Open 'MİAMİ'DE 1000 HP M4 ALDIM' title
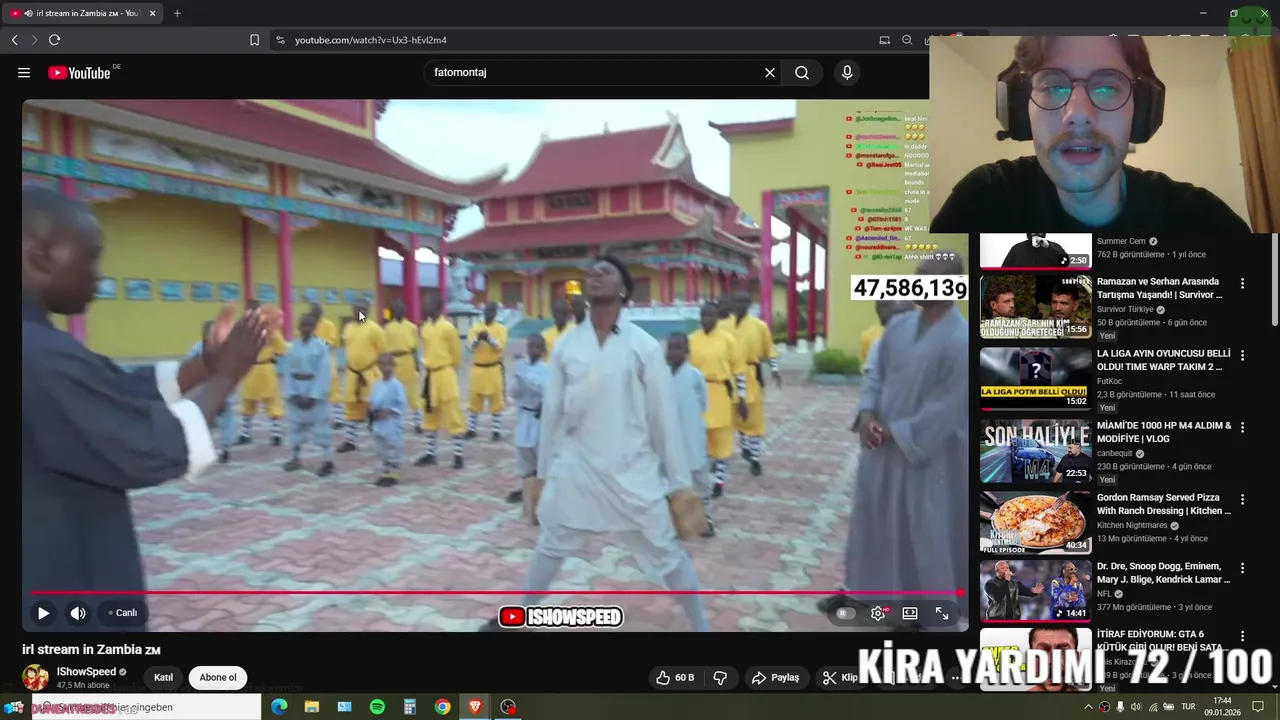 pyautogui.click(x=1164, y=432)
